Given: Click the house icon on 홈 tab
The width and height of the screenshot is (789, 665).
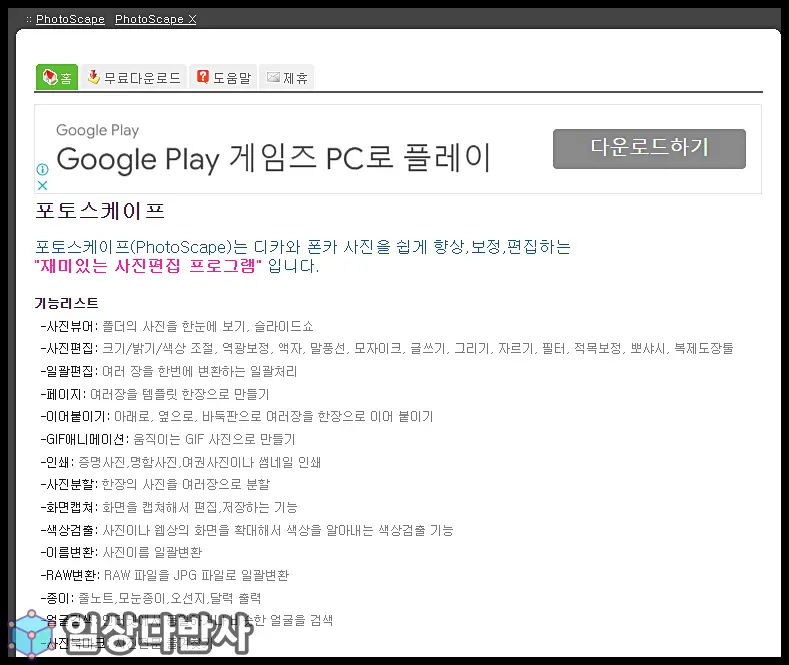Looking at the screenshot, I should point(50,77).
